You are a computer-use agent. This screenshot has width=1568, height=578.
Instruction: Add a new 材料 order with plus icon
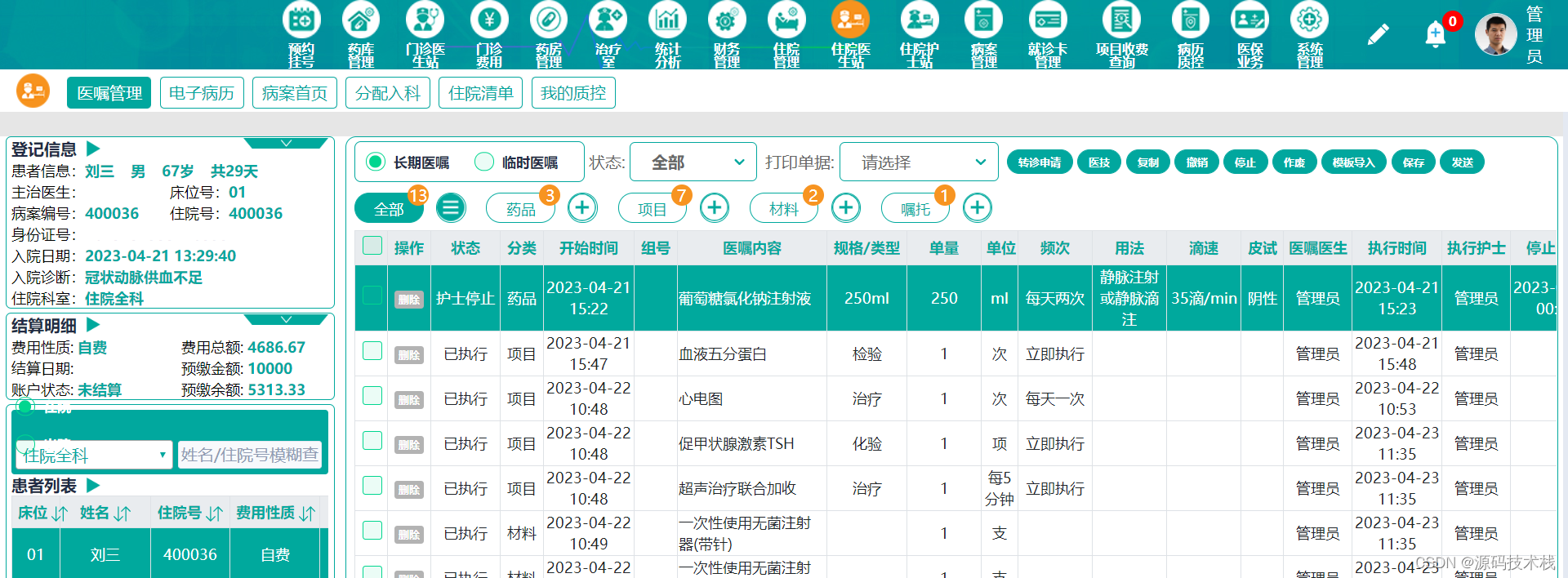tap(846, 207)
